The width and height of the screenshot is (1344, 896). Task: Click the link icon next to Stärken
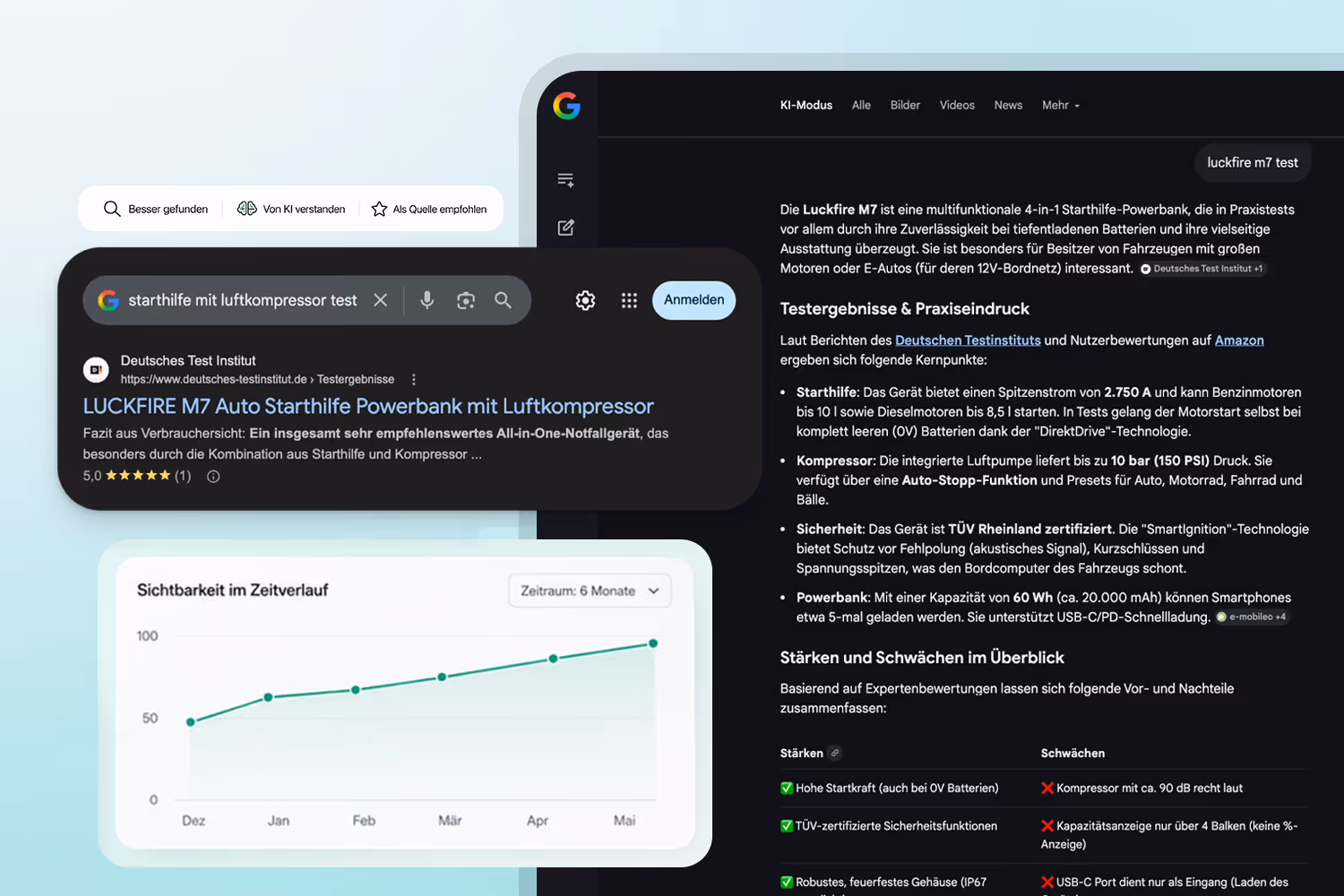tap(835, 754)
